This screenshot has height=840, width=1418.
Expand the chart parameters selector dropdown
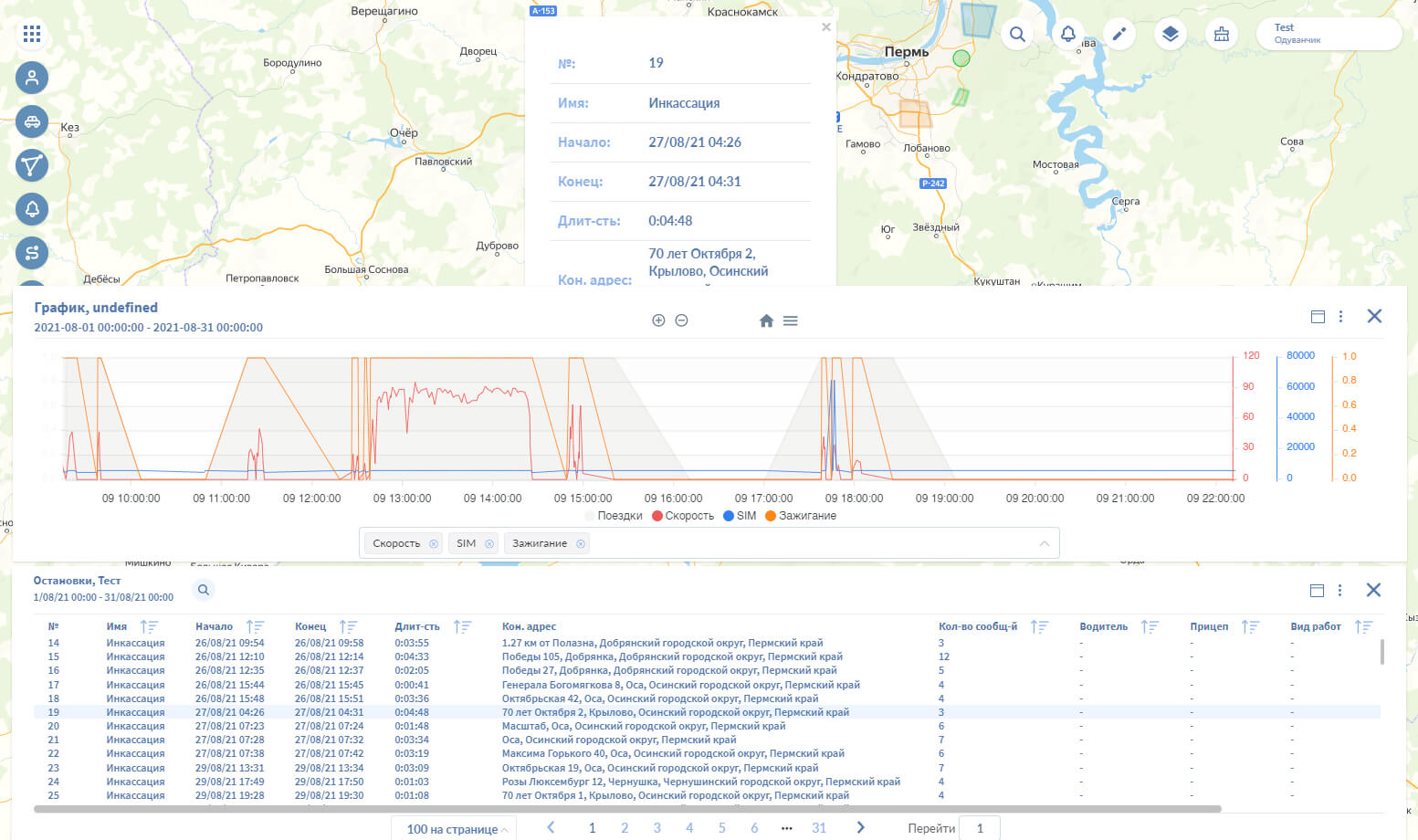click(1044, 543)
